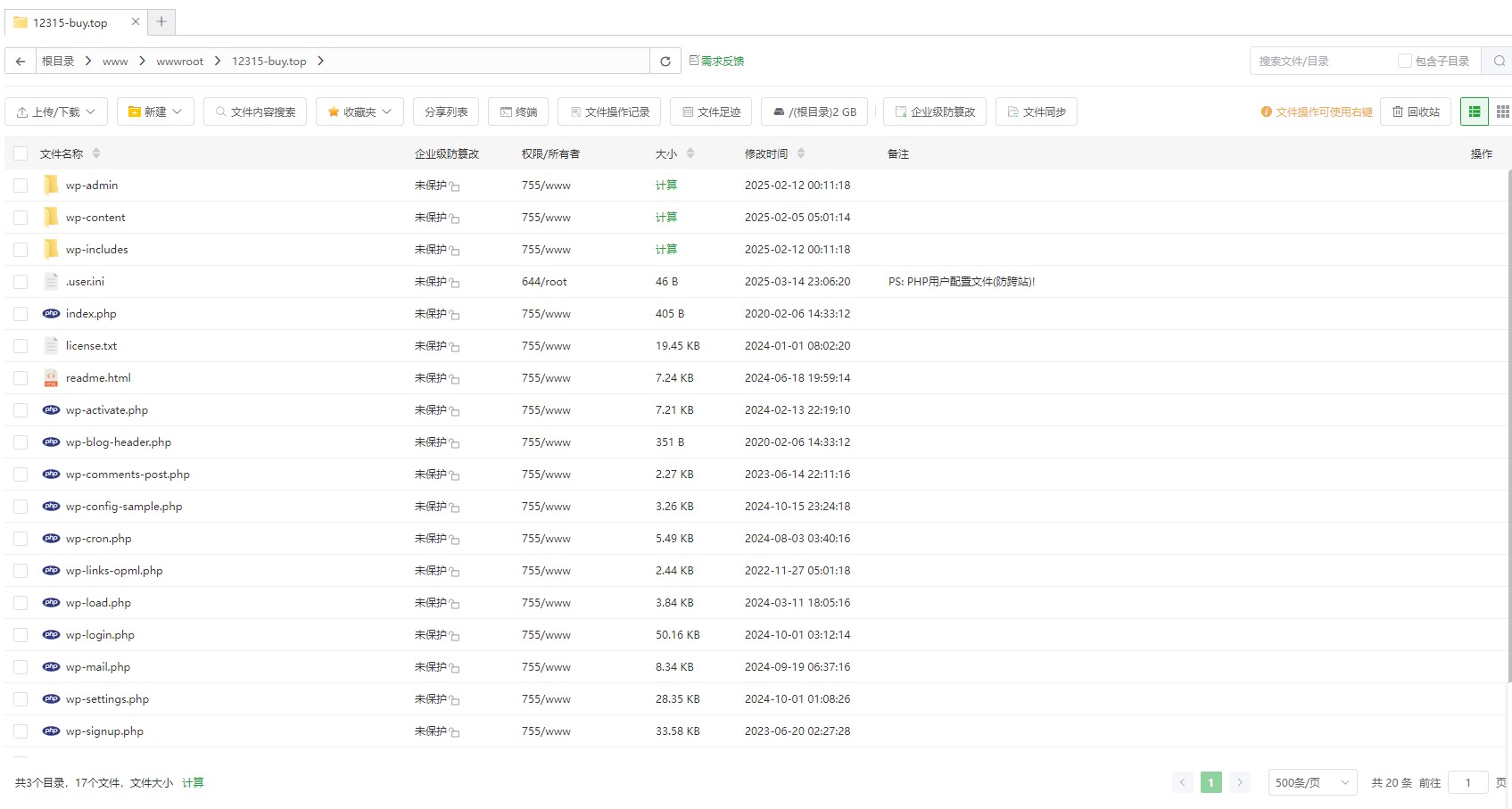The width and height of the screenshot is (1512, 809).
Task: Check the wp-load.php row checkbox
Action: coord(21,603)
